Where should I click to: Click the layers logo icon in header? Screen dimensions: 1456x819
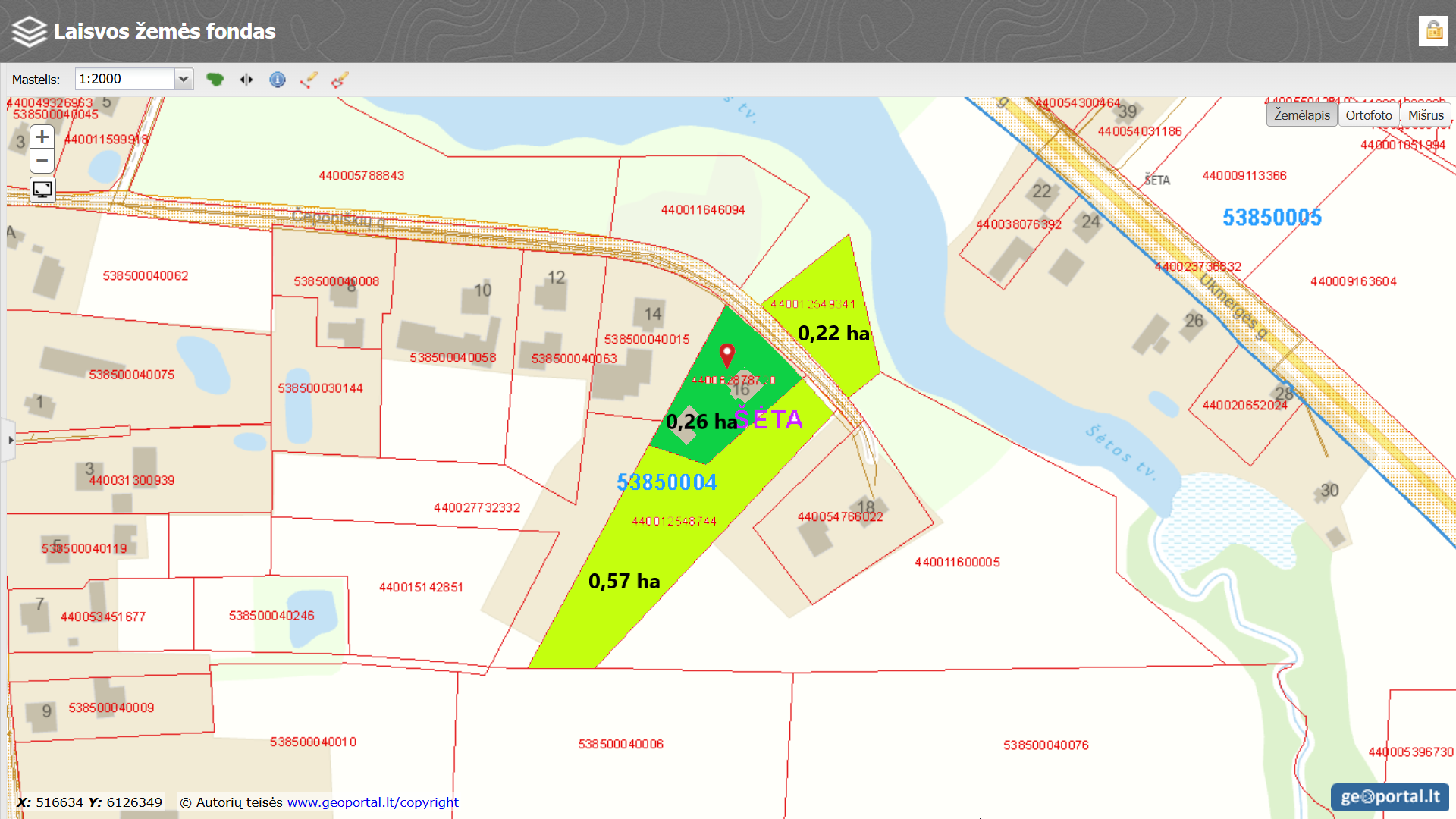(x=30, y=31)
